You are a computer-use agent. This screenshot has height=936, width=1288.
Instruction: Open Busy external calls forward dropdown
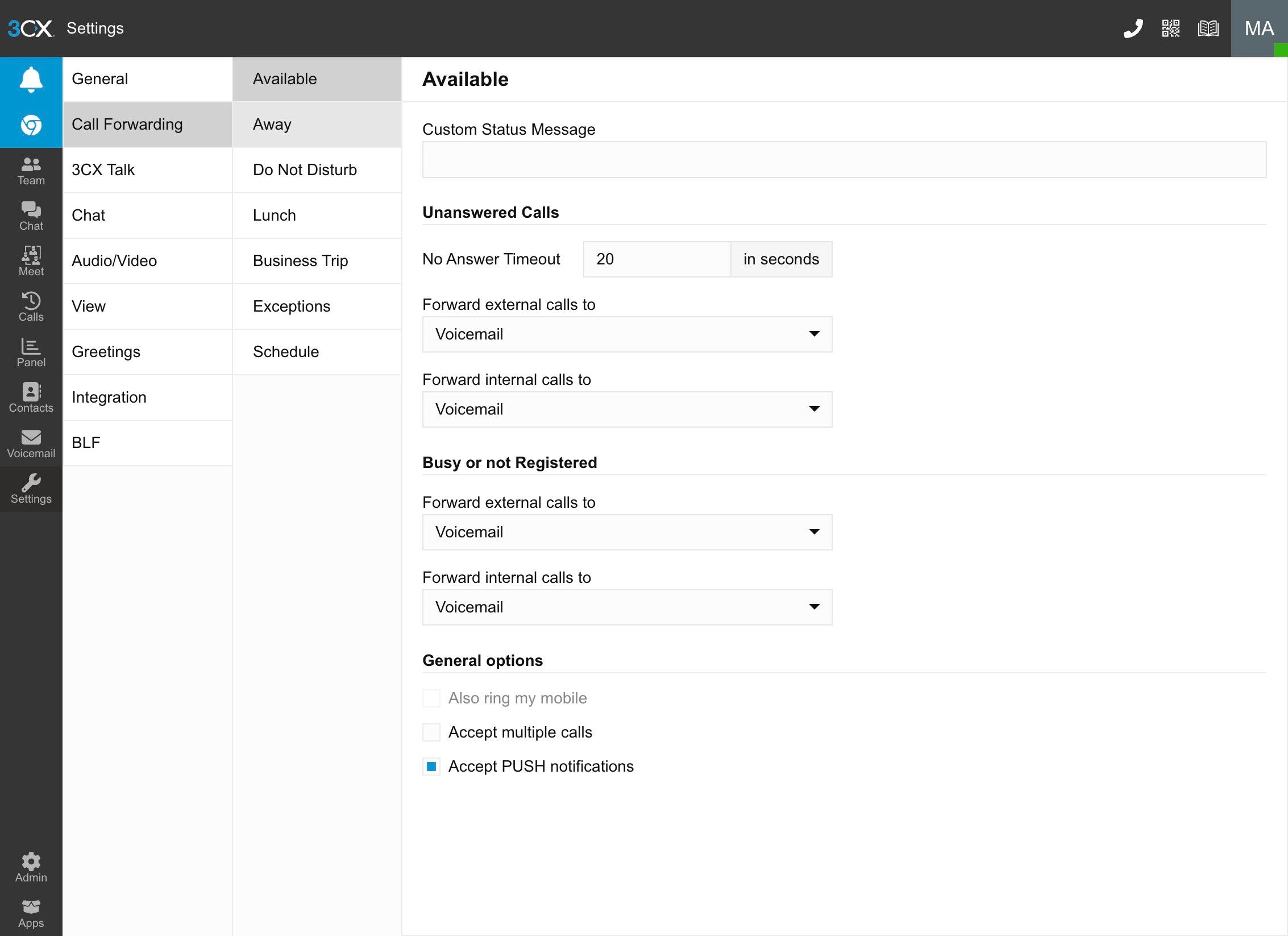(627, 532)
